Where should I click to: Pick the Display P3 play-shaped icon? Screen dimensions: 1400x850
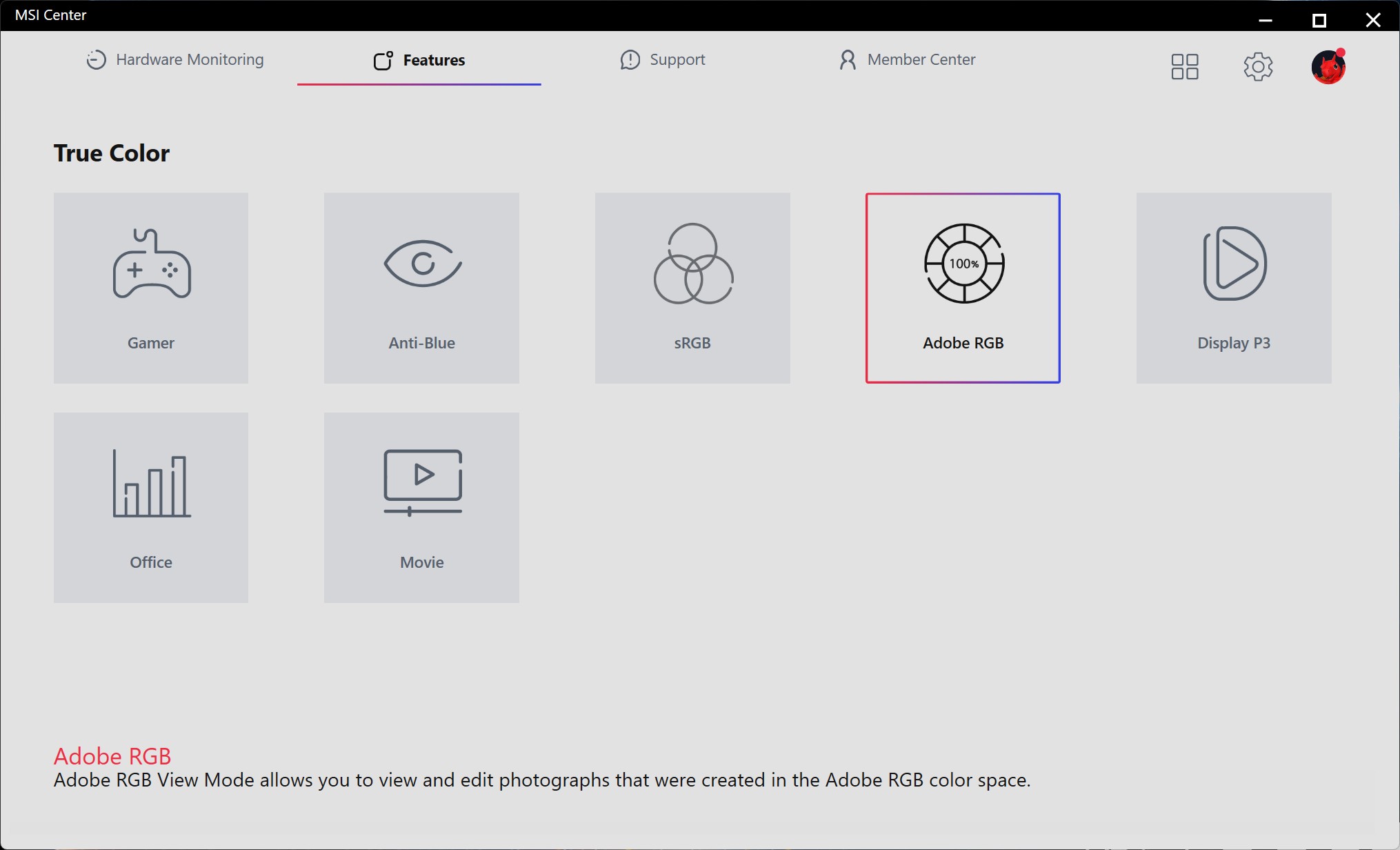pos(1234,264)
